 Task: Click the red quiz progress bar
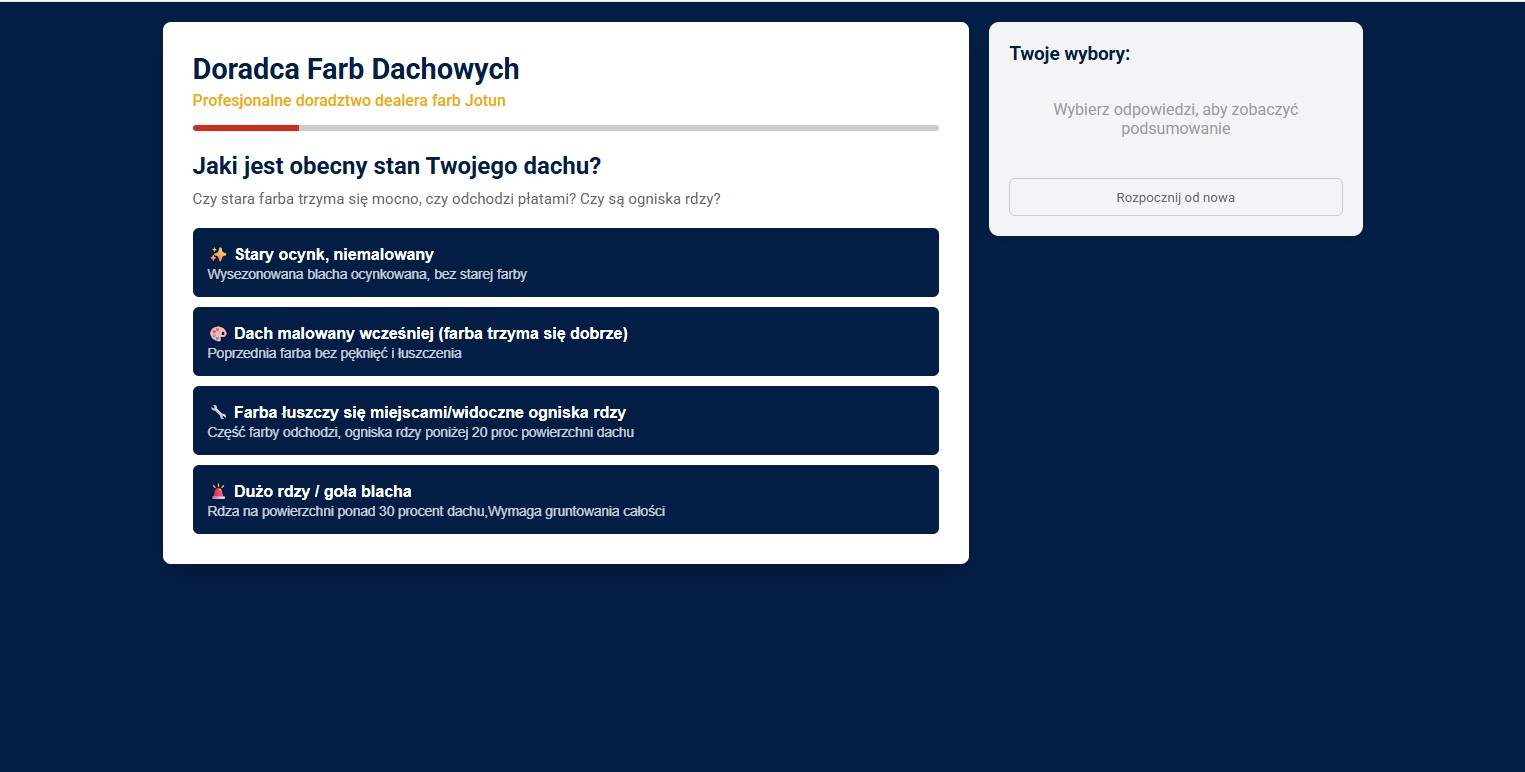tap(245, 127)
